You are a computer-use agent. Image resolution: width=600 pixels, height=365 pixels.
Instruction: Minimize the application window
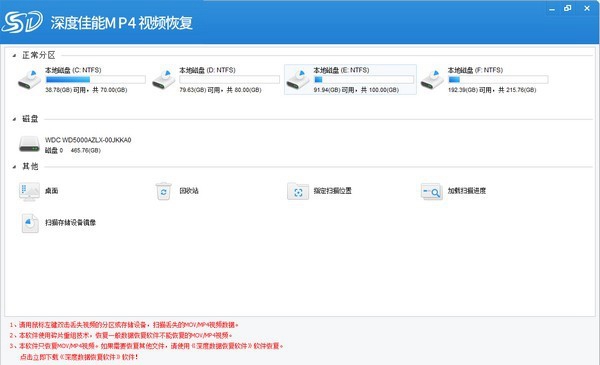pyautogui.click(x=552, y=8)
